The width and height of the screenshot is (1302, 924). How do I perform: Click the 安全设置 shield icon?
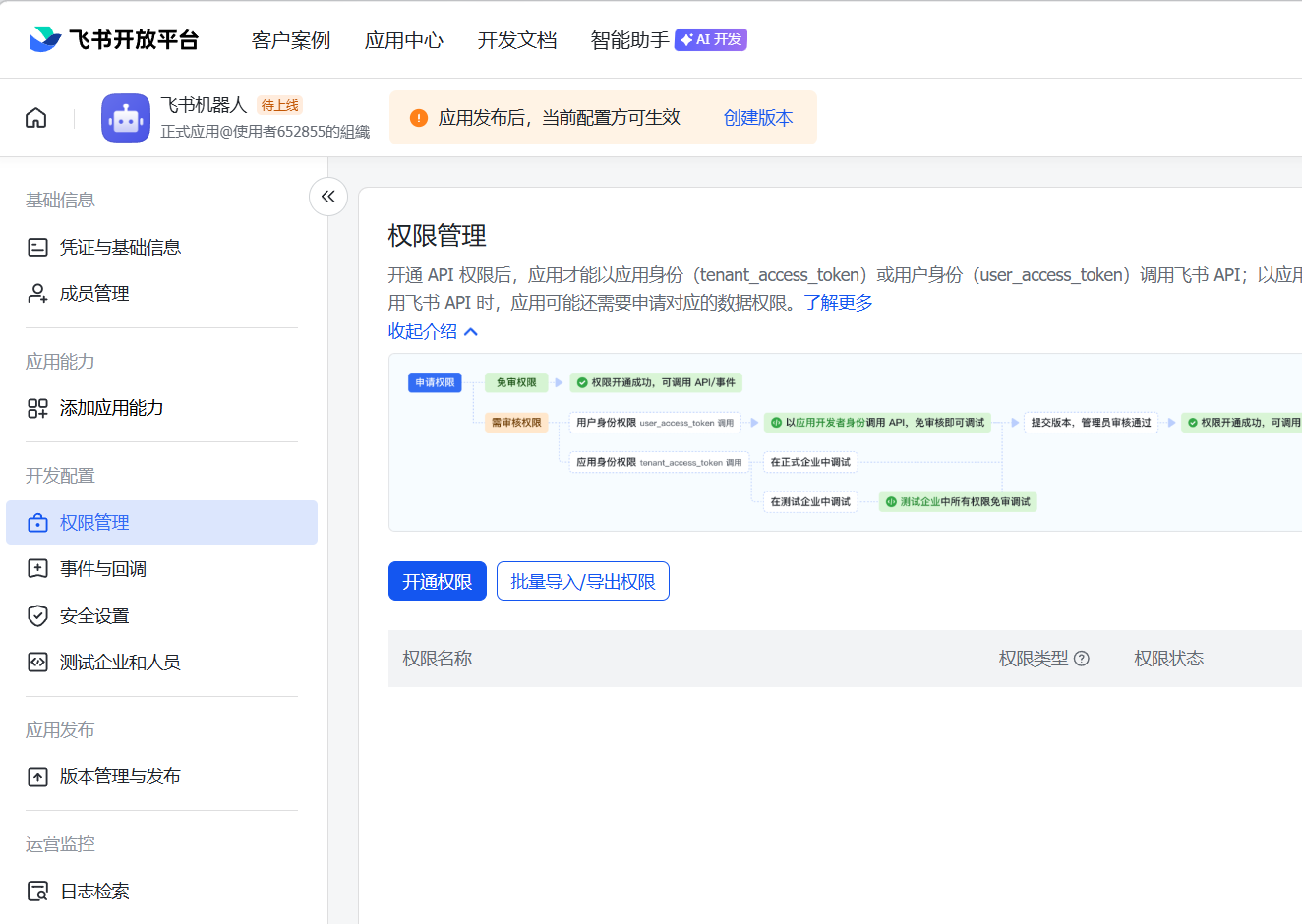[37, 616]
